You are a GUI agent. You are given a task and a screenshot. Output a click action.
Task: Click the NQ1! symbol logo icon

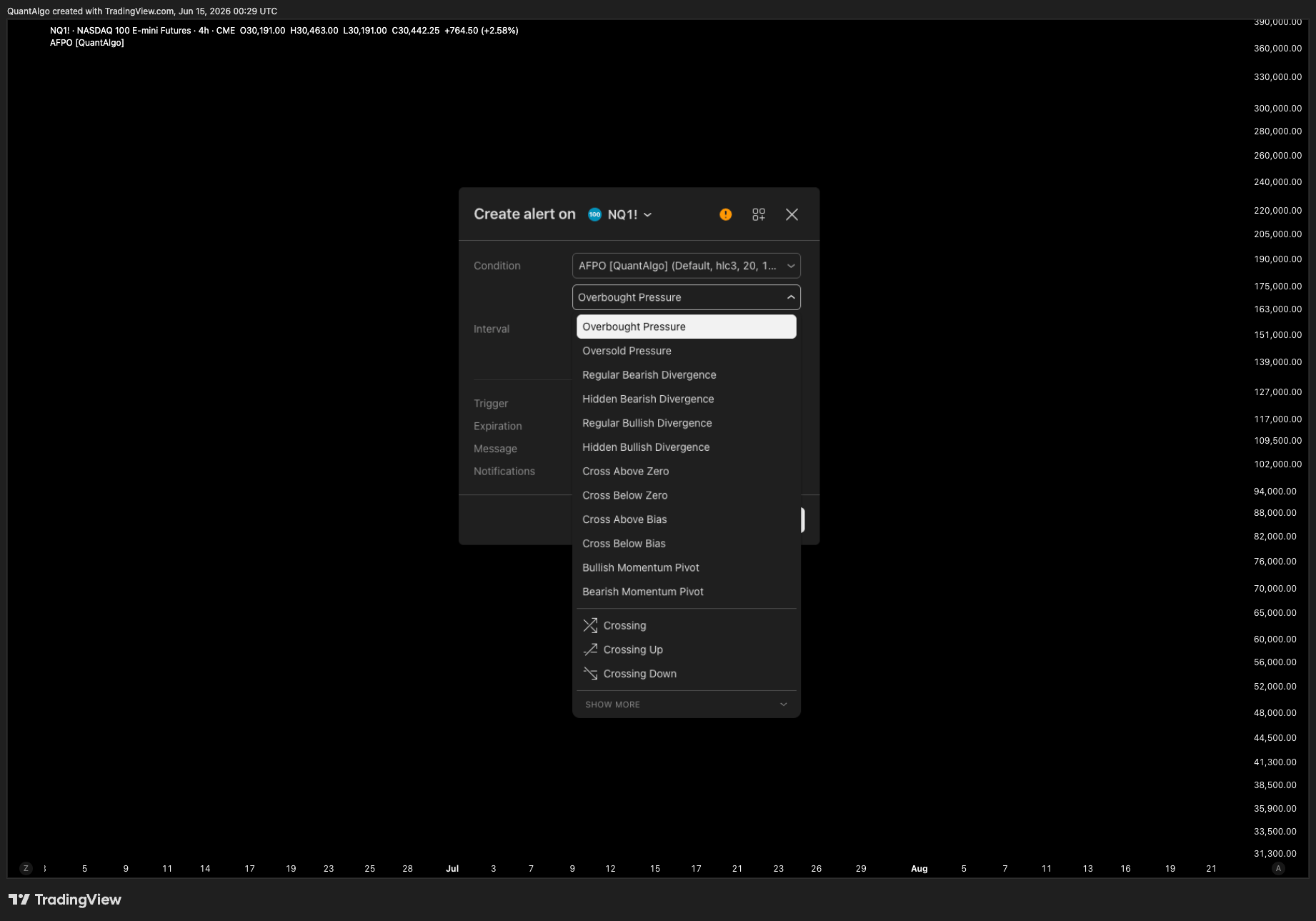click(x=594, y=214)
